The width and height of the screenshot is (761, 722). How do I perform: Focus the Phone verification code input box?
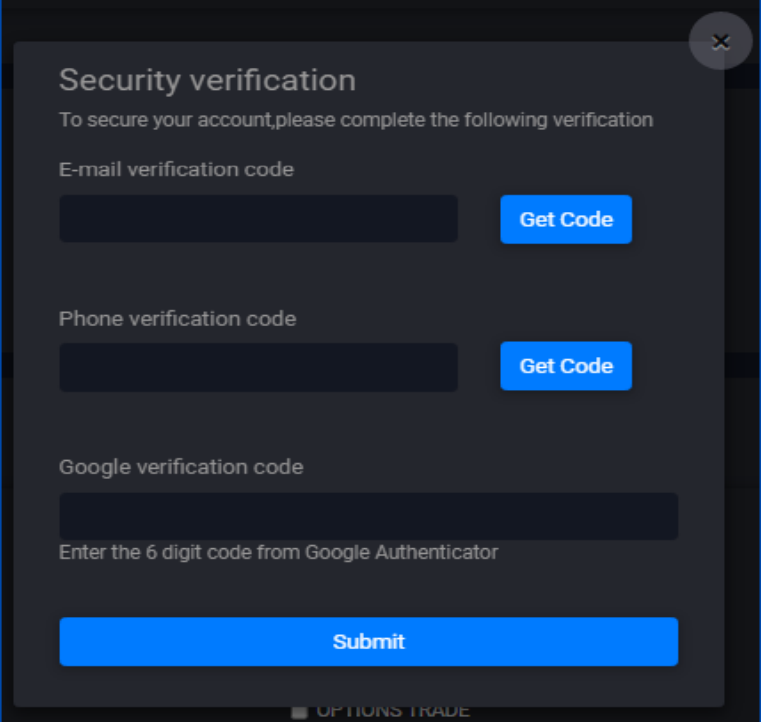click(258, 367)
